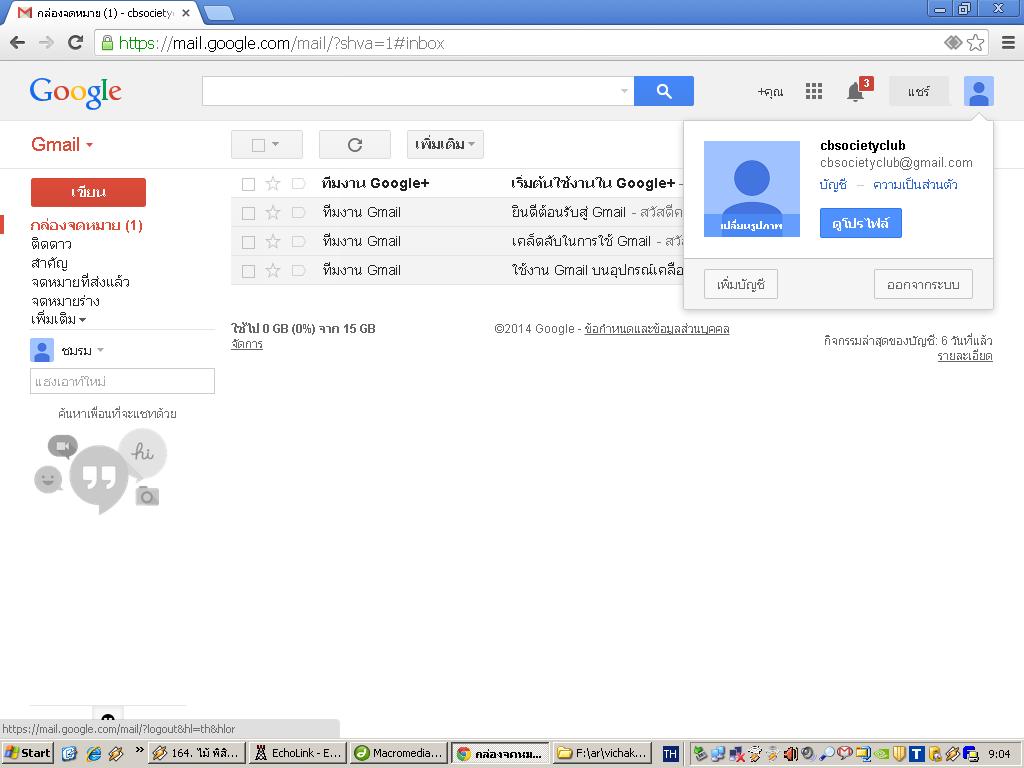Click the browser address bar URL

coord(281,43)
